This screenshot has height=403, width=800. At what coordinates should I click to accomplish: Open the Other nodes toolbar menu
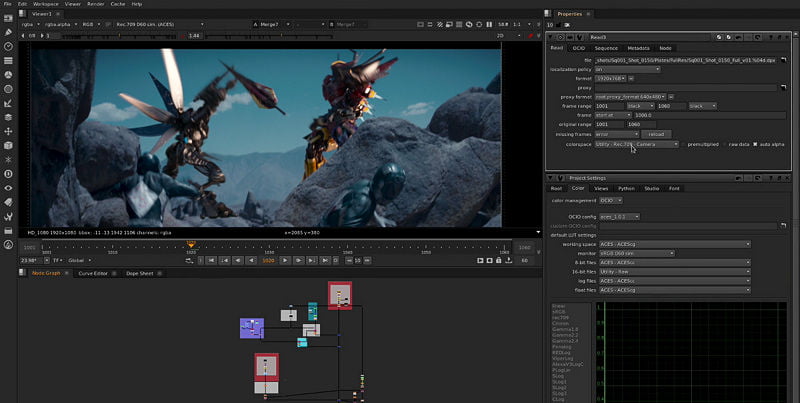click(8, 231)
